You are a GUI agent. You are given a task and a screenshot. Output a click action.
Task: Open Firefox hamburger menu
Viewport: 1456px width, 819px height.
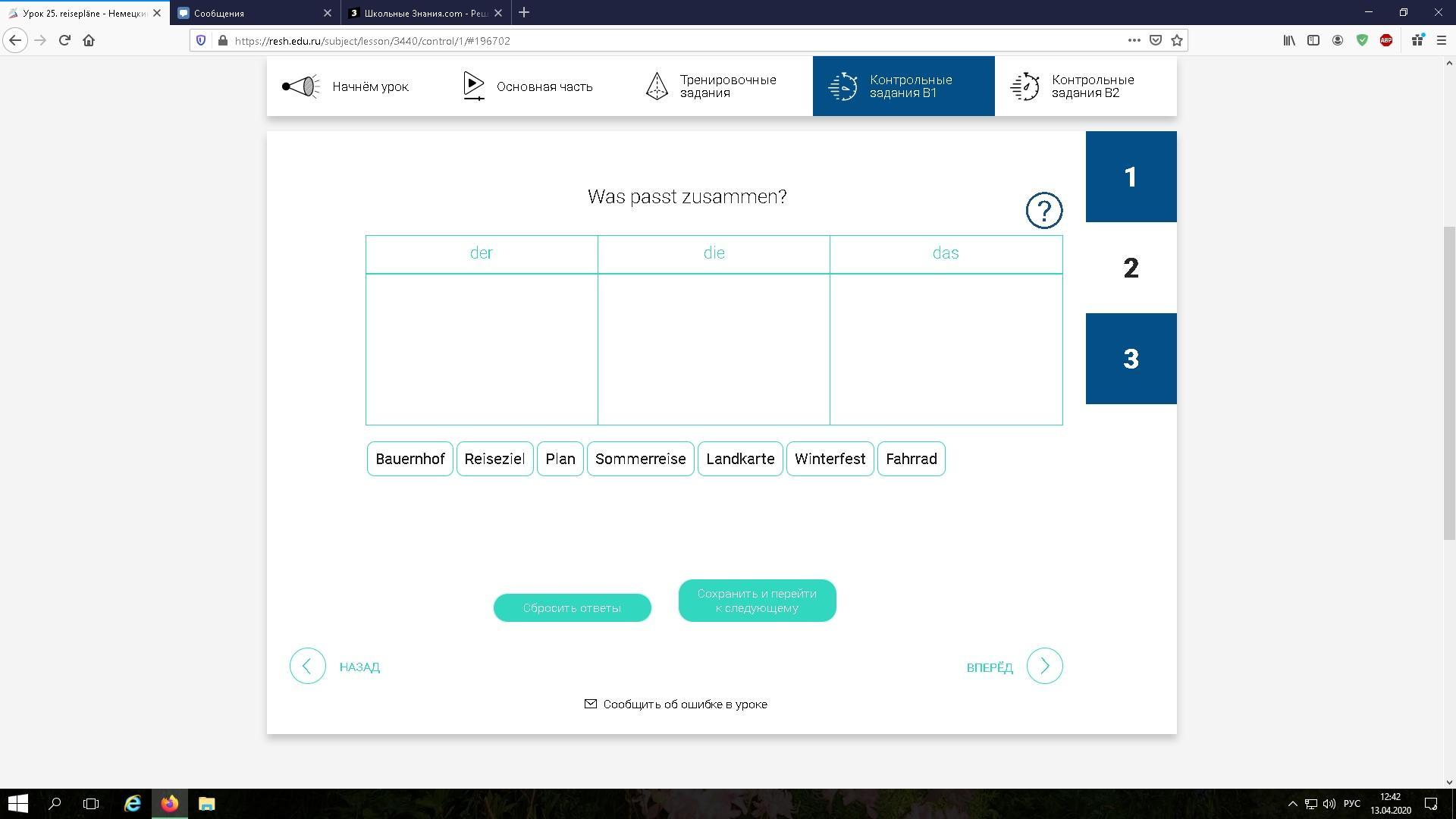coord(1441,41)
